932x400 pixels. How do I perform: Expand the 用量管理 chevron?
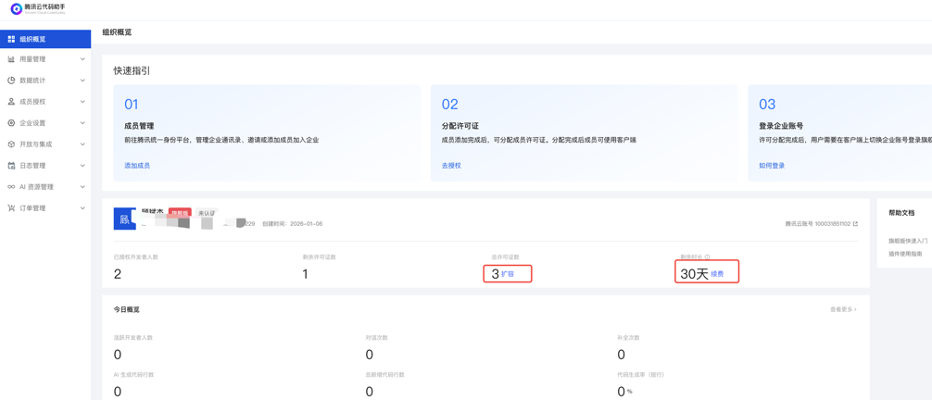82,60
